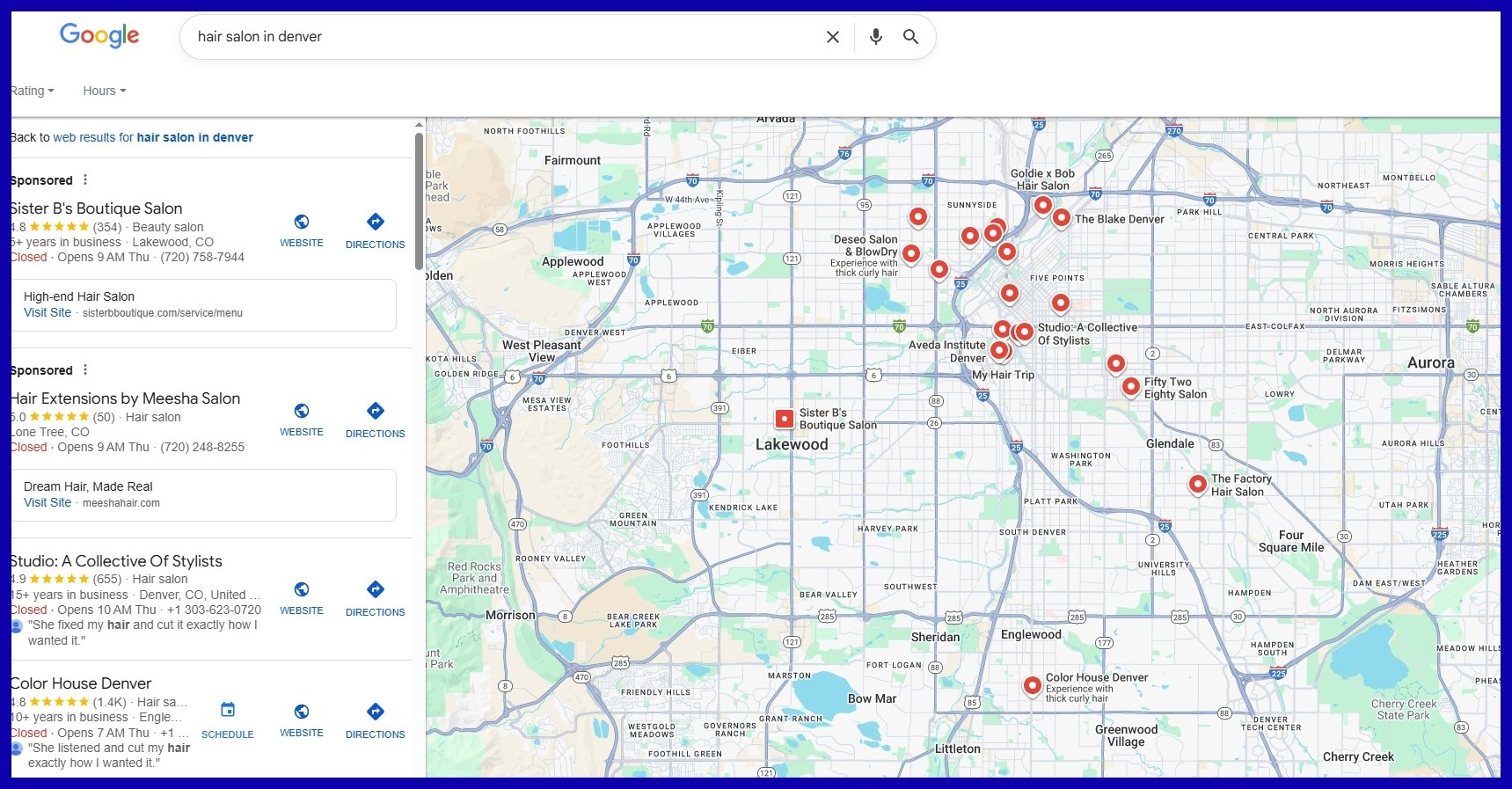The height and width of the screenshot is (789, 1512).
Task: Visit Site link for sisterbboutique.com
Action: coord(47,312)
